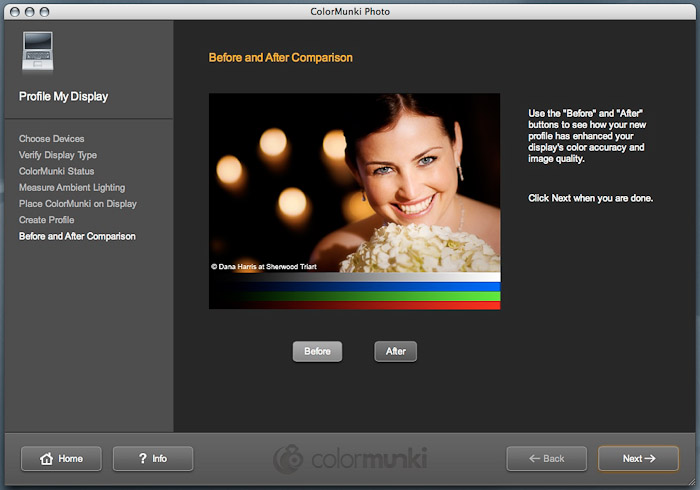Click the bride portrait preview image

pyautogui.click(x=354, y=180)
